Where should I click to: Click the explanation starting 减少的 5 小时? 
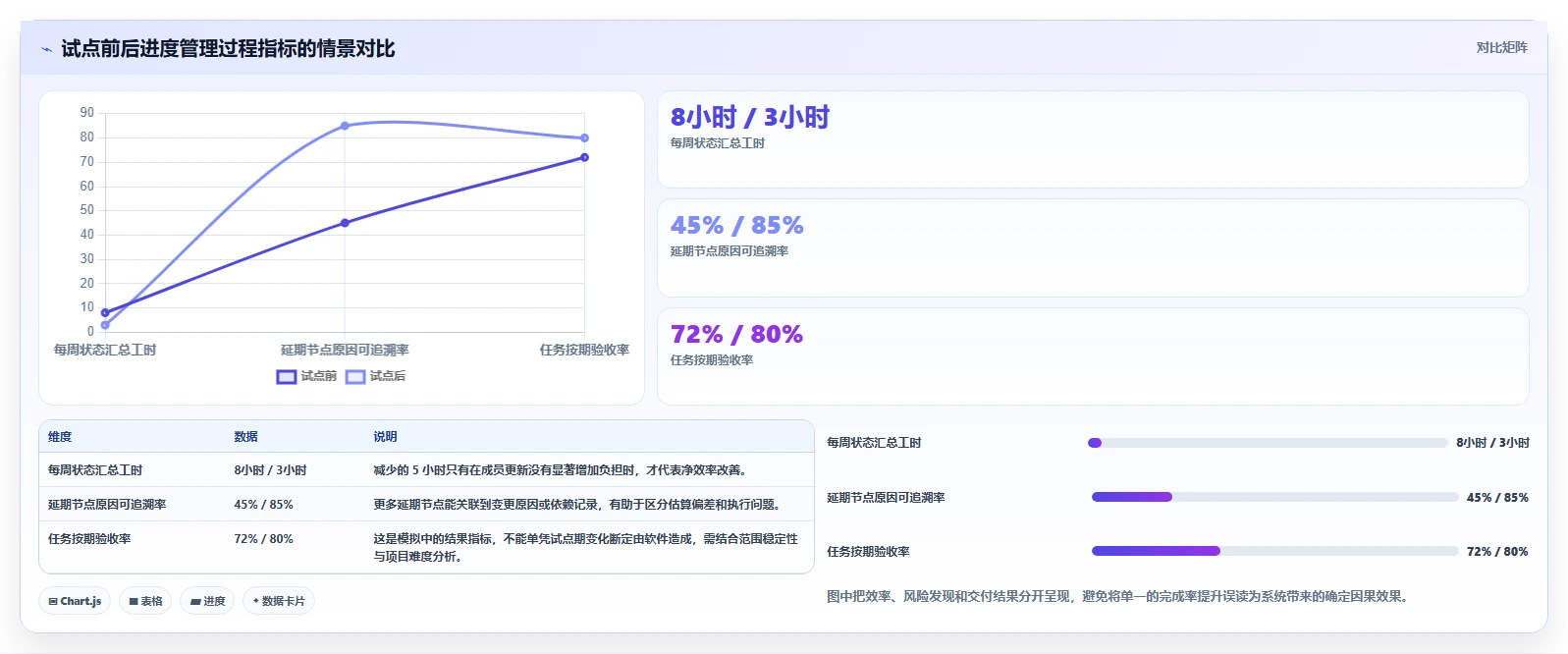point(562,470)
